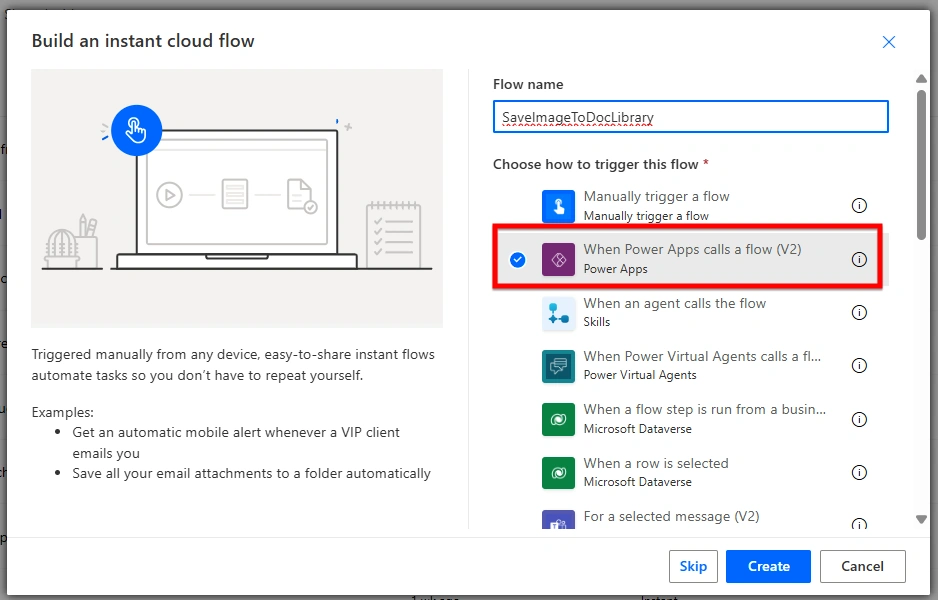This screenshot has width=938, height=600.
Task: Select When Power Virtual Agents calls a flow
Action: click(x=690, y=366)
